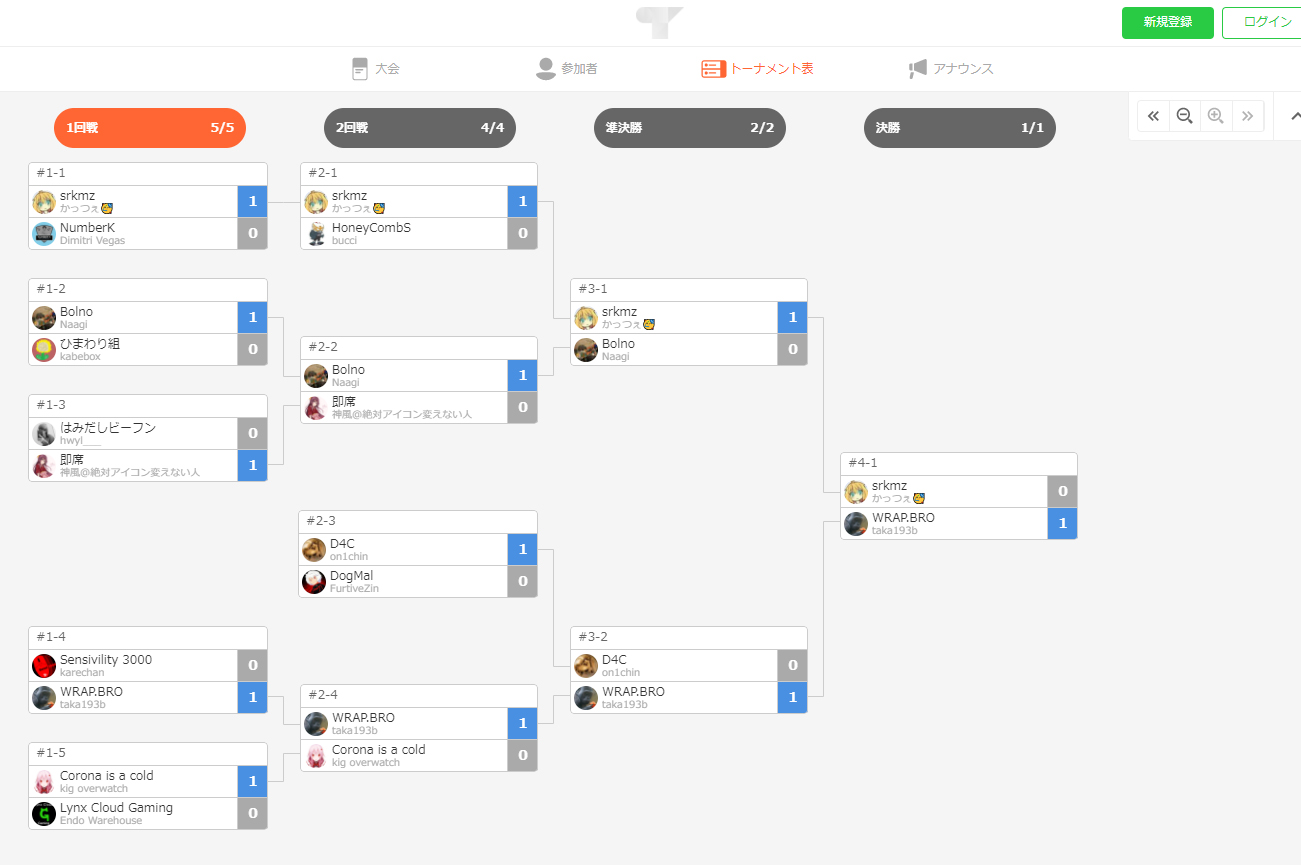Select the 決勝 round header
The width and height of the screenshot is (1301, 865).
click(960, 128)
